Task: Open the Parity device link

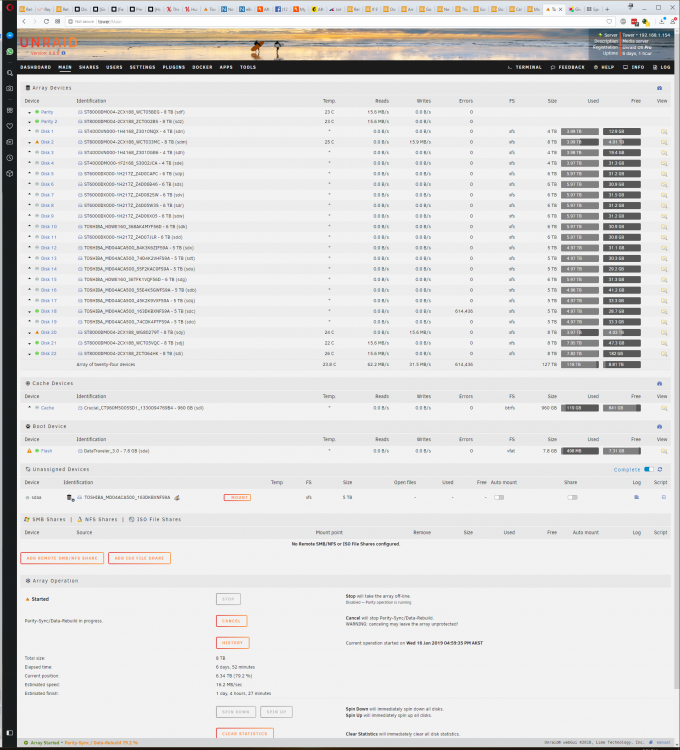Action: tap(47, 112)
